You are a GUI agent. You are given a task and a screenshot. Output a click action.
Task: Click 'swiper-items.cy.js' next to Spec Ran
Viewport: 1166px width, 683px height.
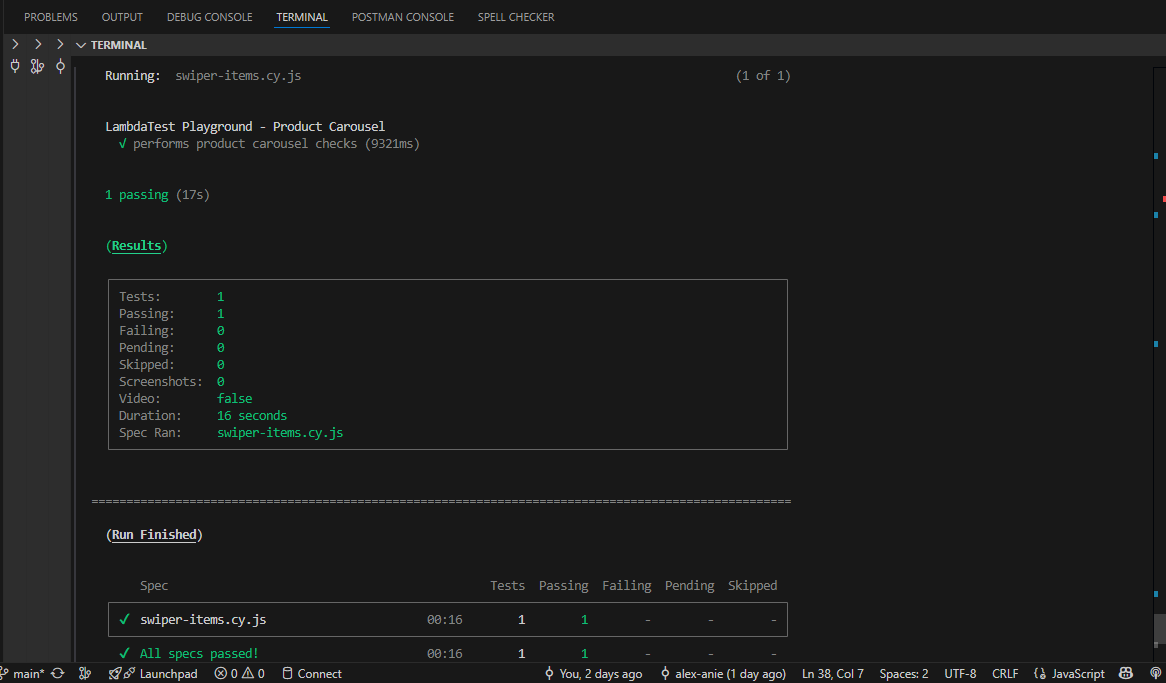pyautogui.click(x=280, y=432)
